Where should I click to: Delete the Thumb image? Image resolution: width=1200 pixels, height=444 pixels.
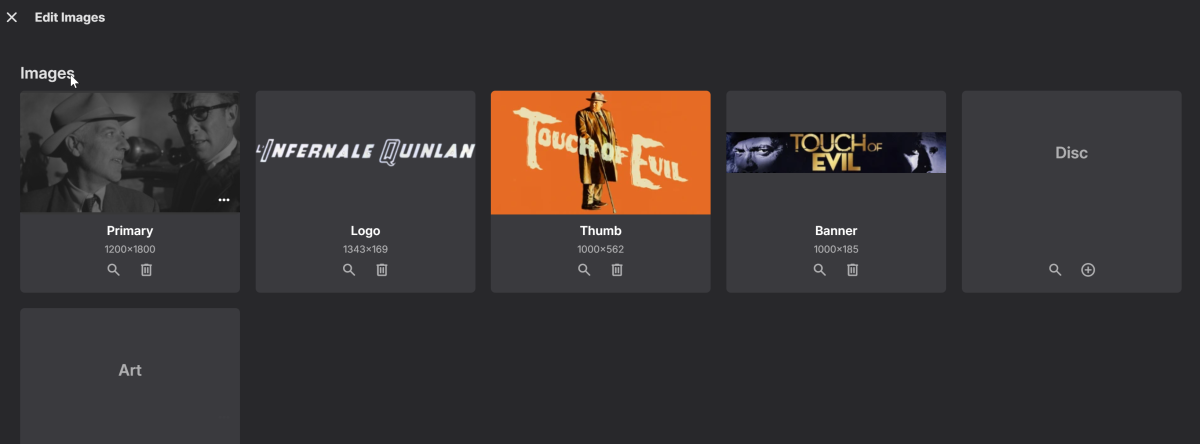tap(617, 270)
